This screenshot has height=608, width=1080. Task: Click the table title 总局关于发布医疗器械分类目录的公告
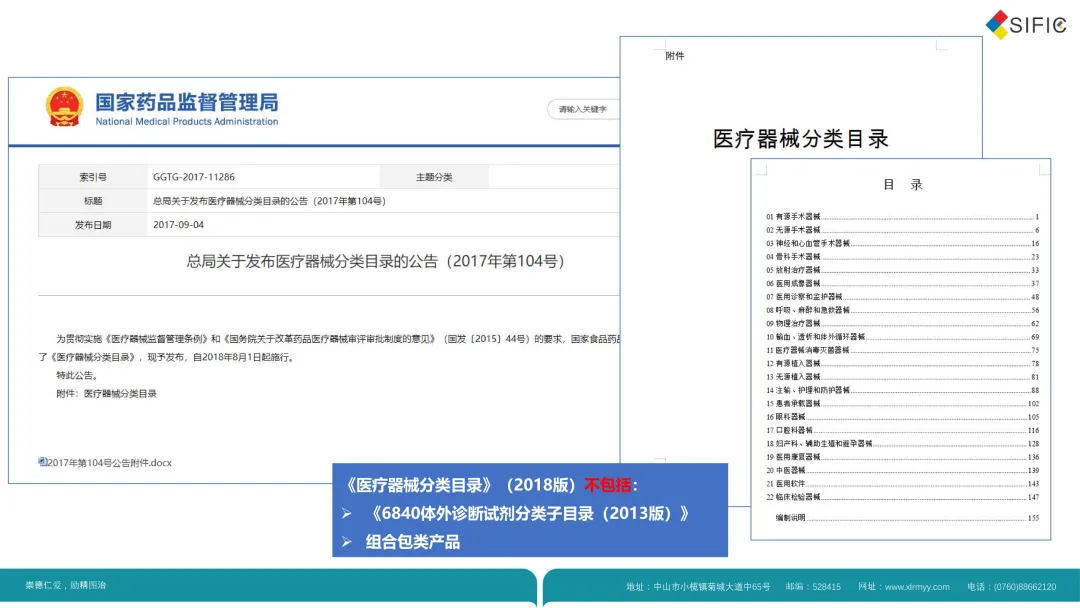[269, 201]
